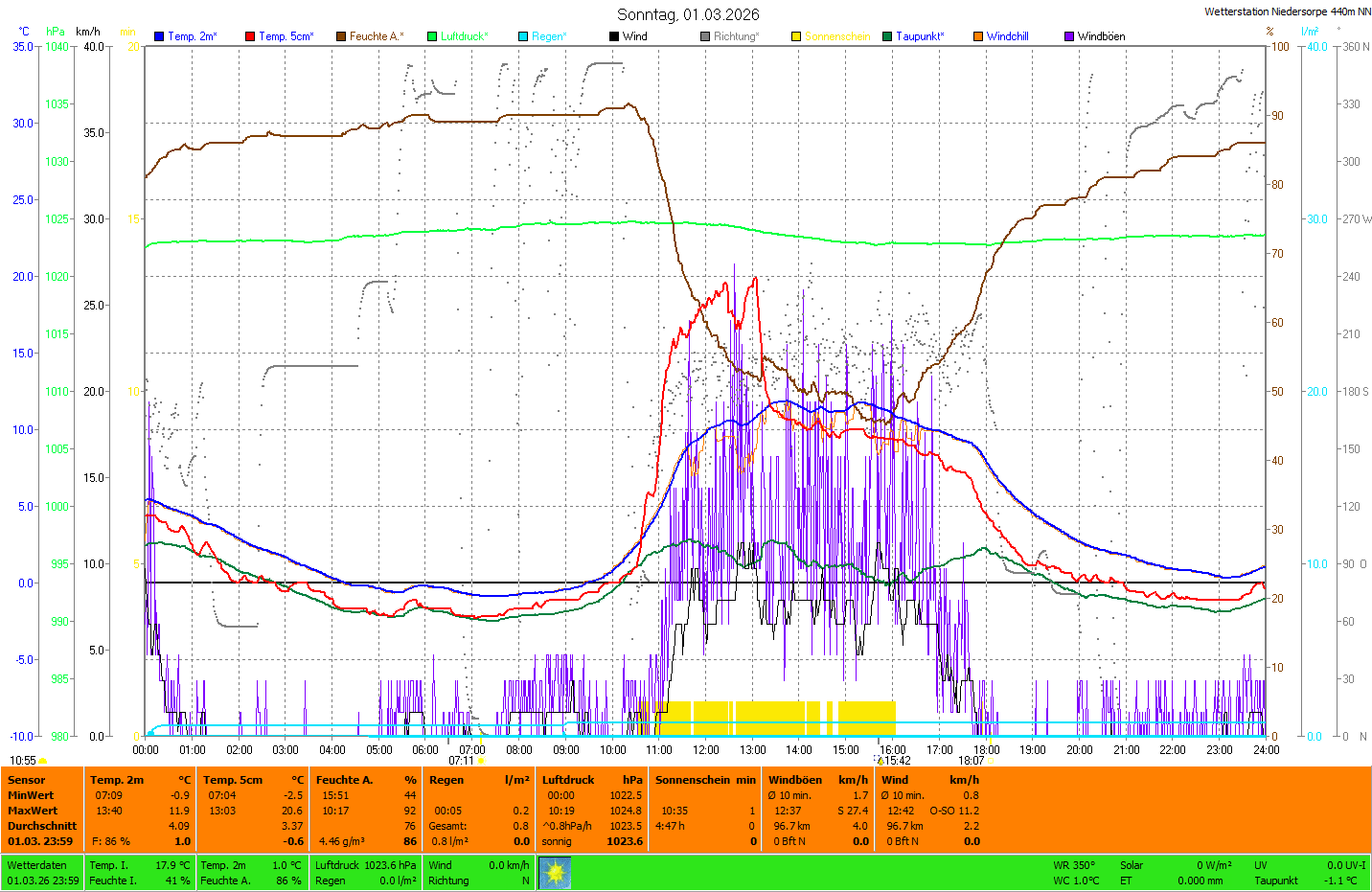1372x892 pixels.
Task: Click the green Luftdruck legend square
Action: pyautogui.click(x=432, y=36)
